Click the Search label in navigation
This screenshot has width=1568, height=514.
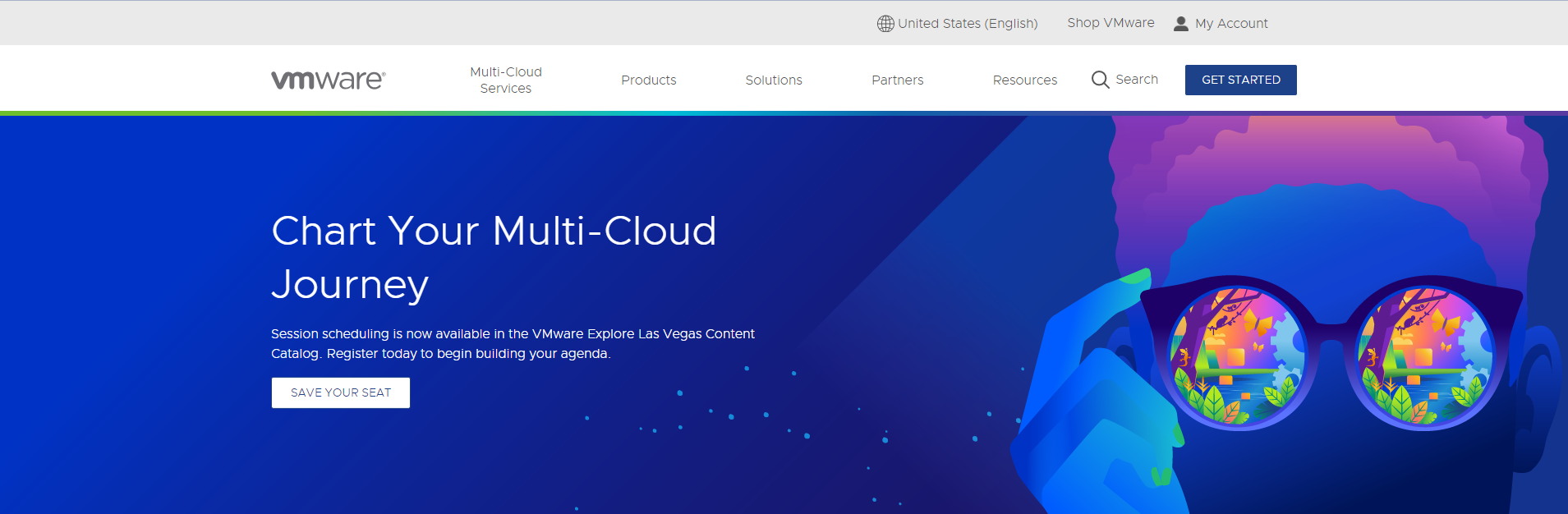click(1137, 80)
